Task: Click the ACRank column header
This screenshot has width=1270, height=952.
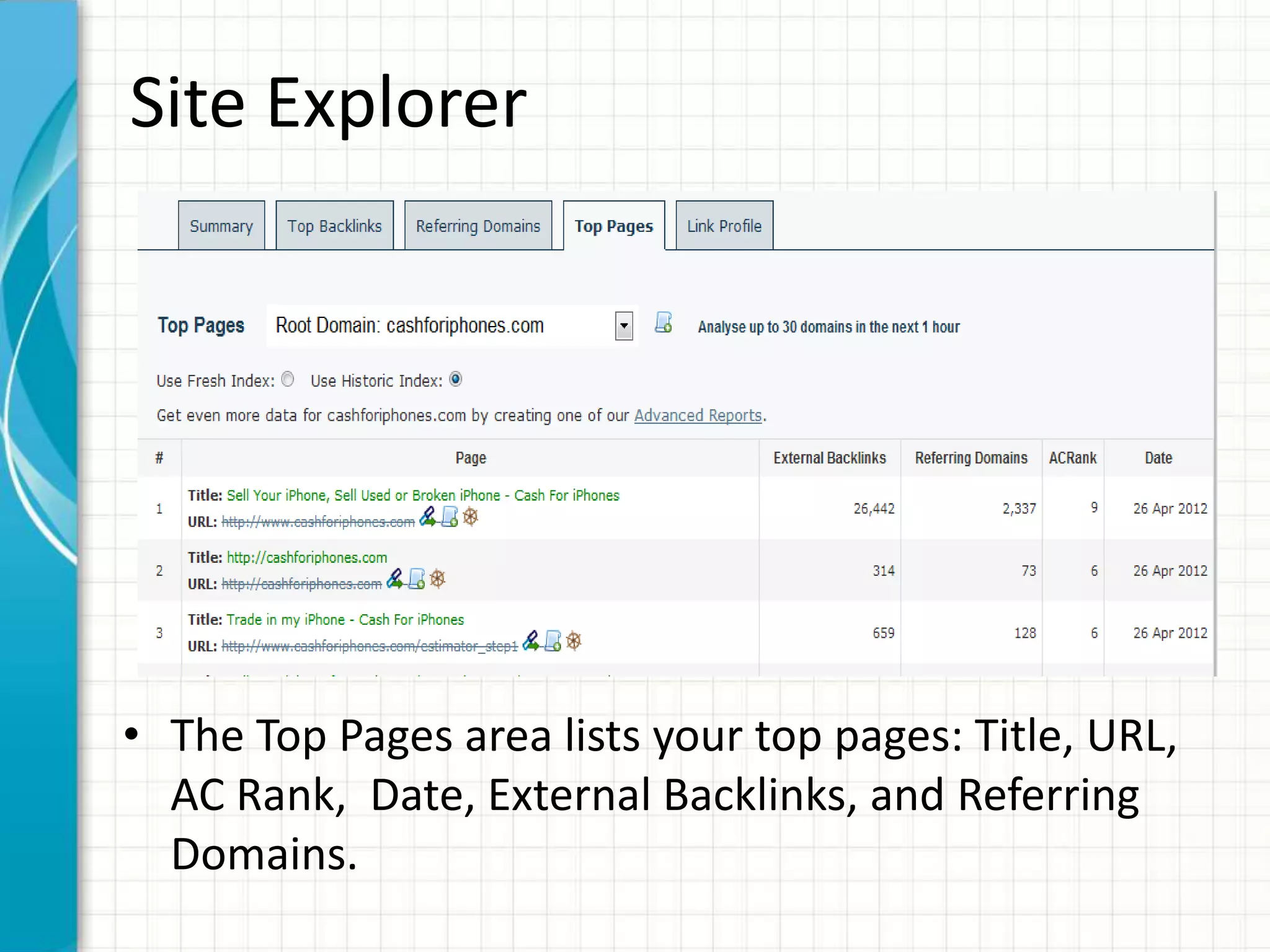Action: 1073,458
